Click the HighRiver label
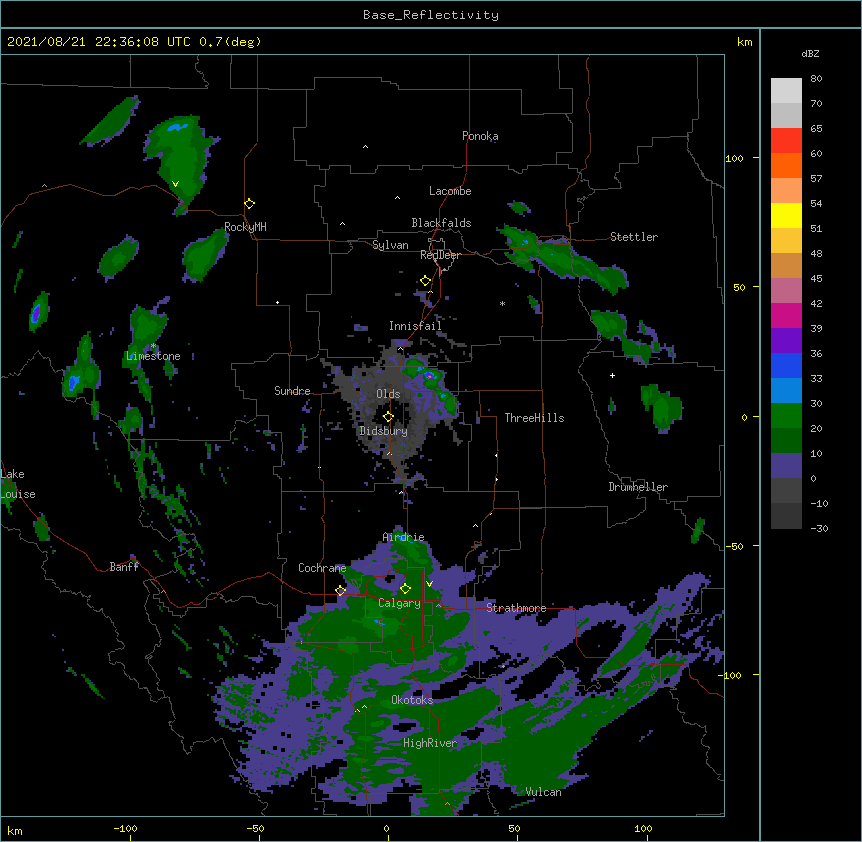Image resolution: width=862 pixels, height=842 pixels. 430,743
